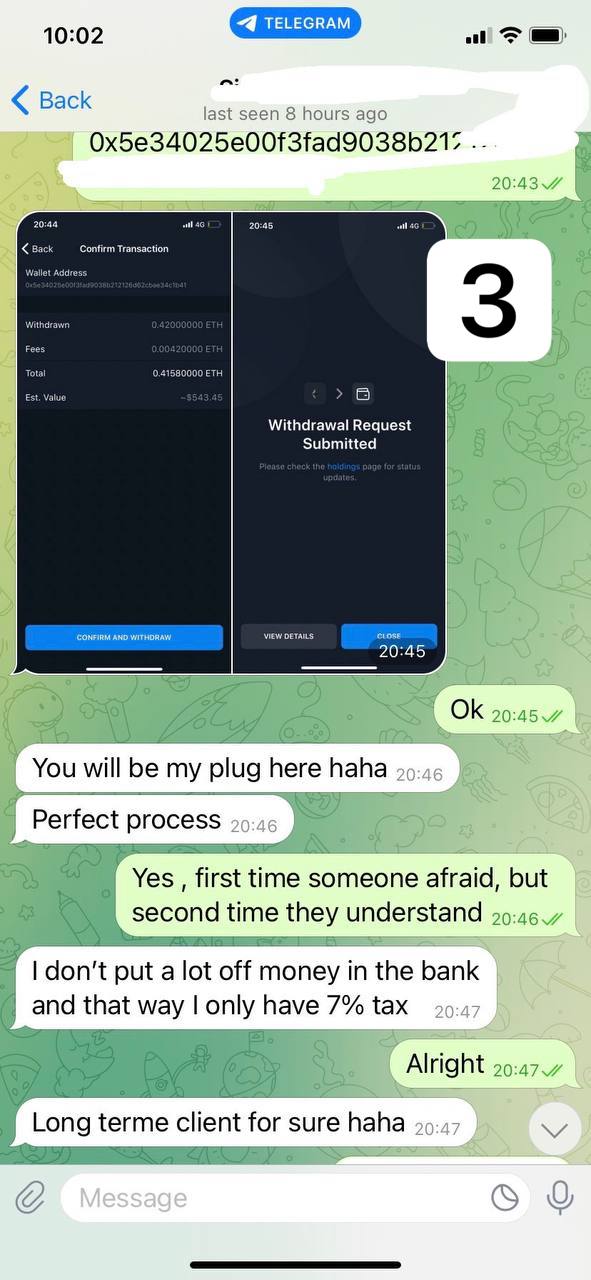Open the sticker panel icon in message field
The height and width of the screenshot is (1280, 591).
pos(505,1197)
